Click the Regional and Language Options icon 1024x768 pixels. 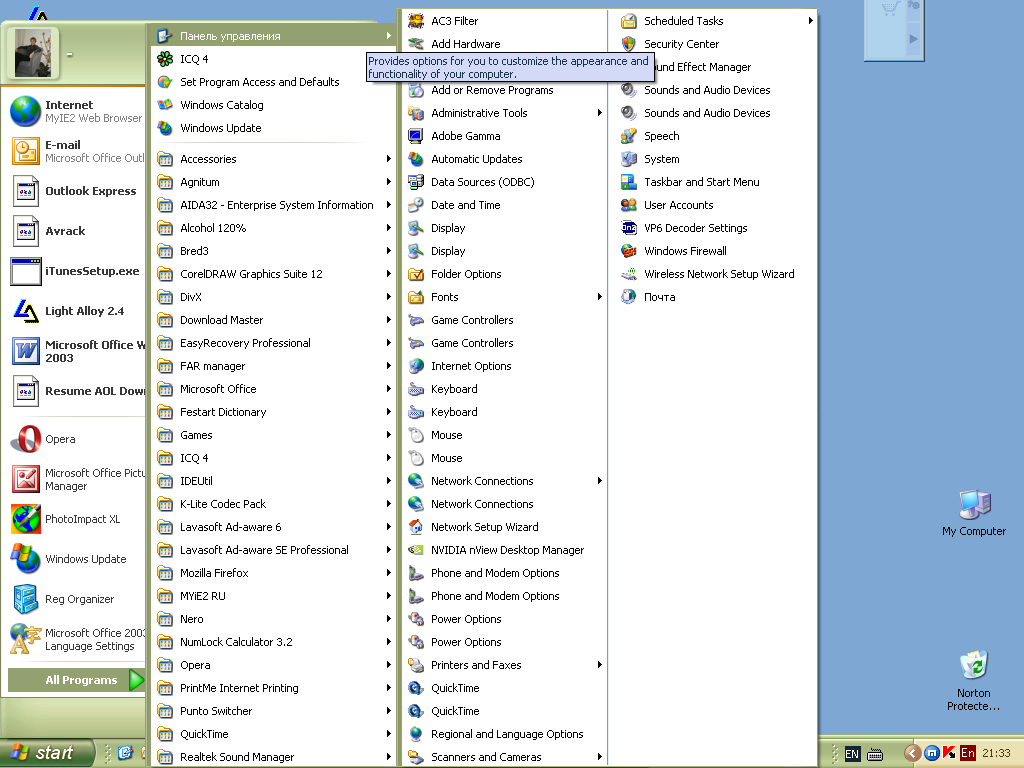[x=416, y=734]
